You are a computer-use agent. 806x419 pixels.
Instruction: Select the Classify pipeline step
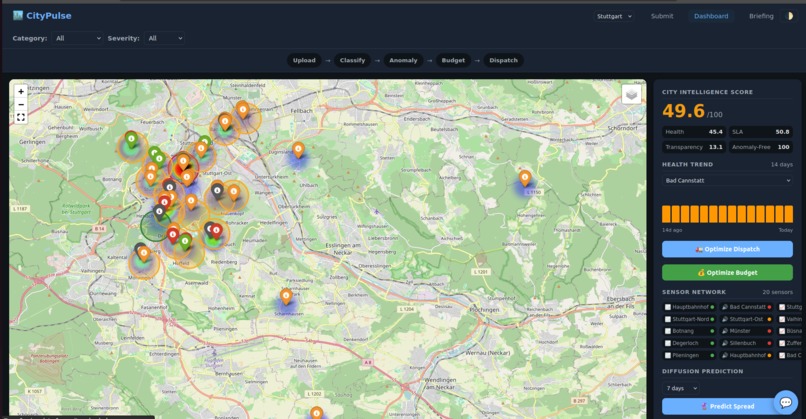pos(352,60)
